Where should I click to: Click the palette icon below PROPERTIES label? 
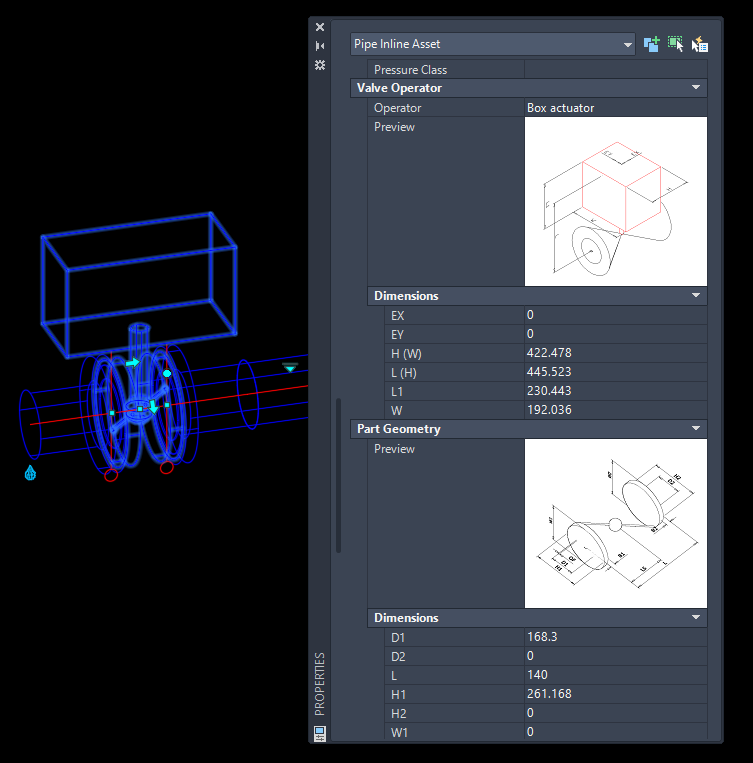tap(320, 733)
